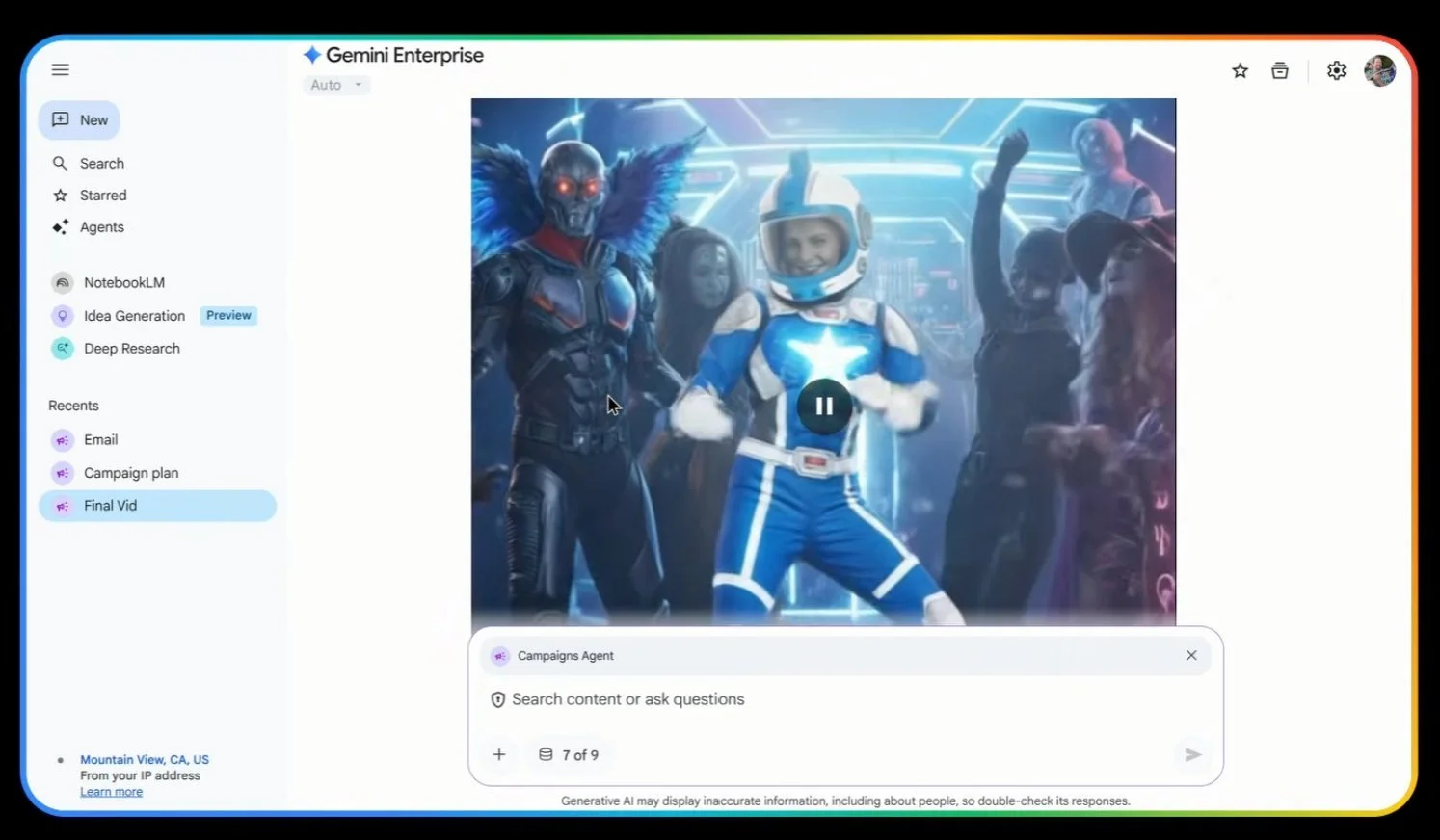Click the shield icon in prompt box
This screenshot has height=840, width=1440.
point(497,699)
